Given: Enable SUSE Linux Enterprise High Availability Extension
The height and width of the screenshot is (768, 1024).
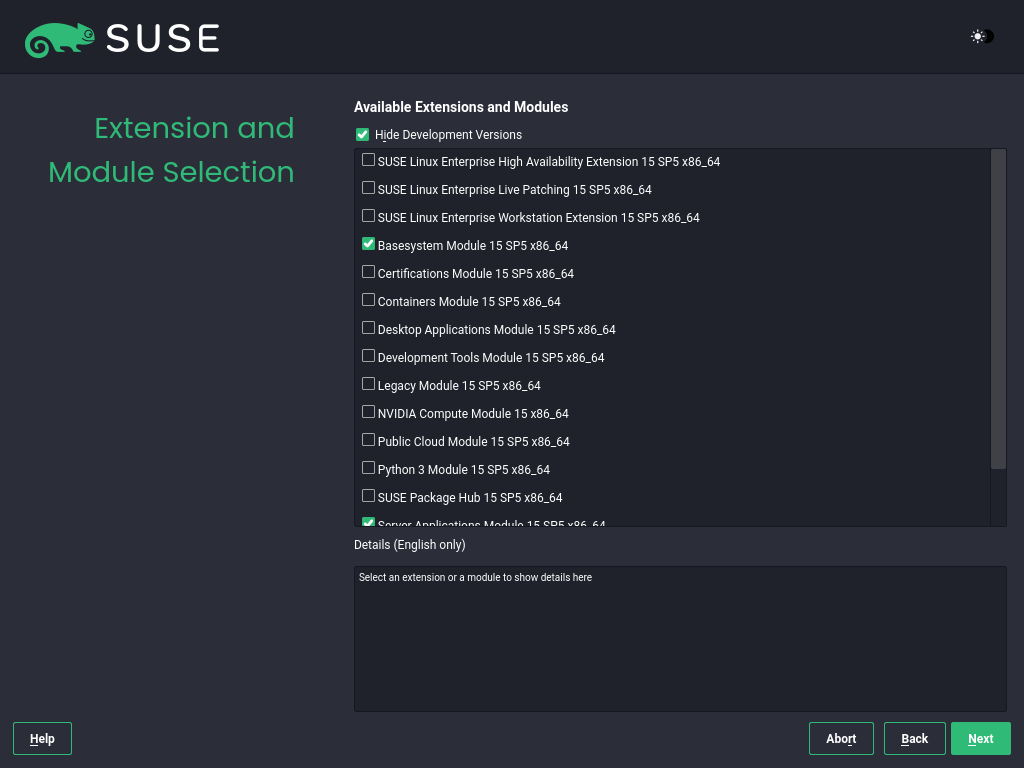Looking at the screenshot, I should (x=368, y=159).
